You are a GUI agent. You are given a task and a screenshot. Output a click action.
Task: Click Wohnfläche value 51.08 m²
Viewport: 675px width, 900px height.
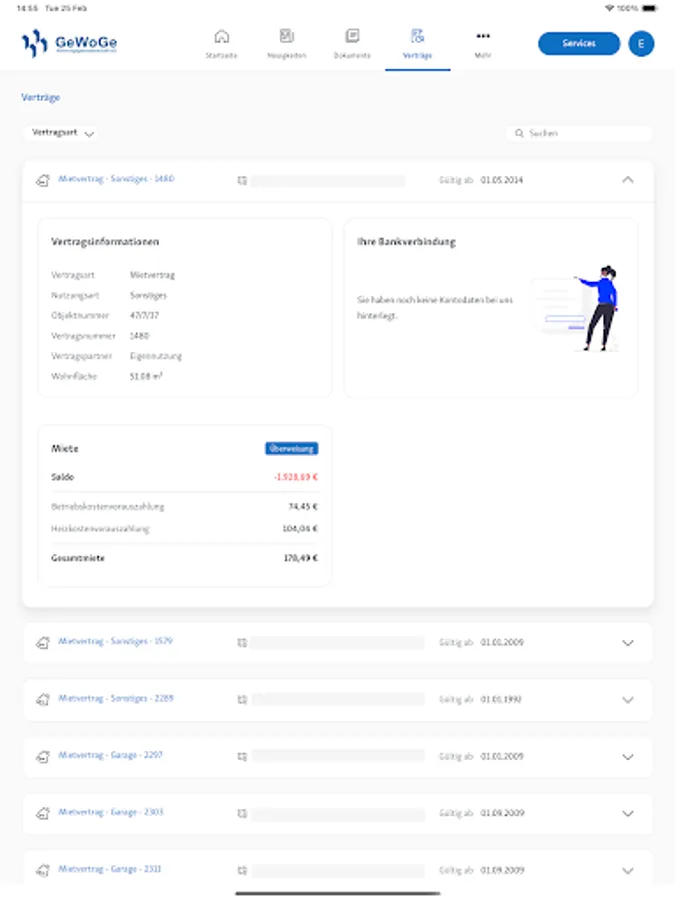[146, 376]
